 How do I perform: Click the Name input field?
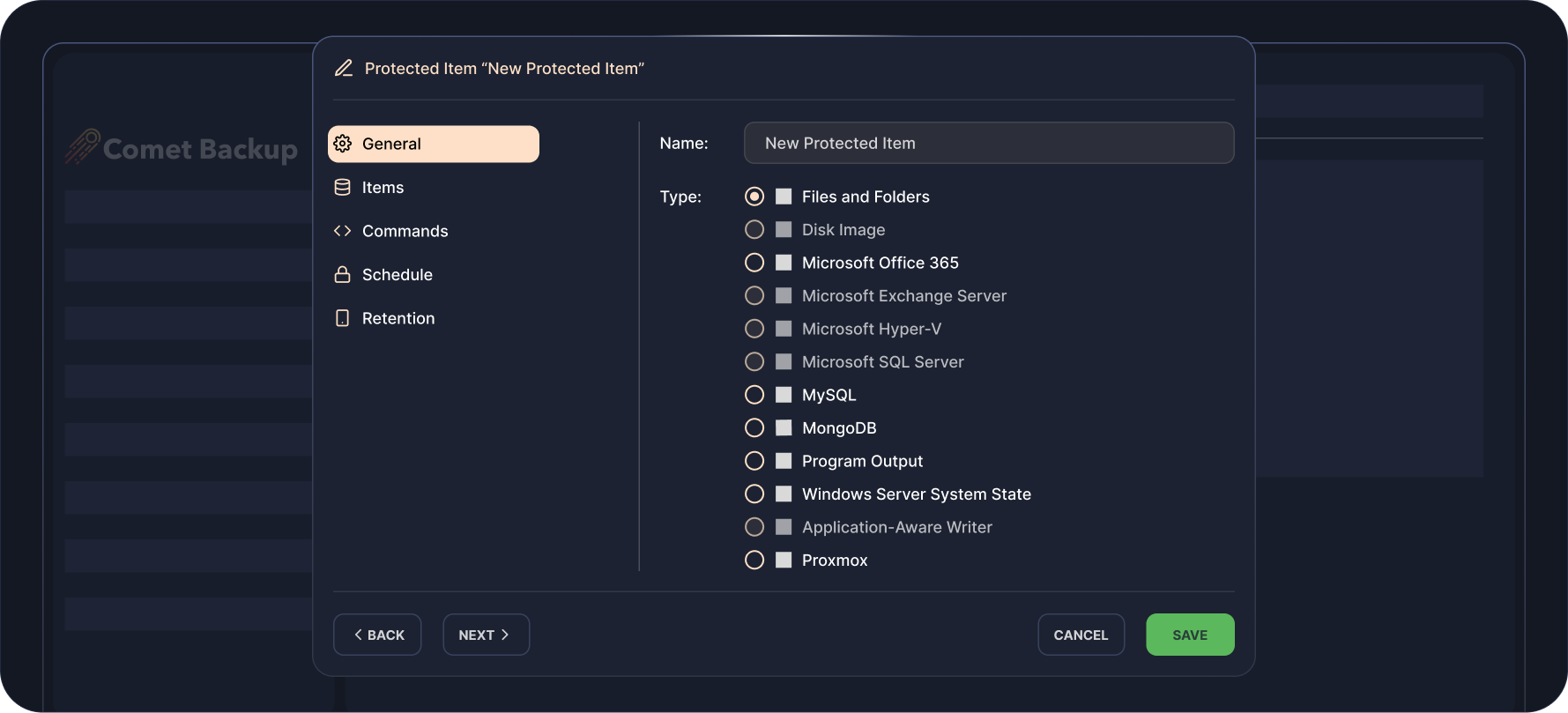[x=989, y=143]
